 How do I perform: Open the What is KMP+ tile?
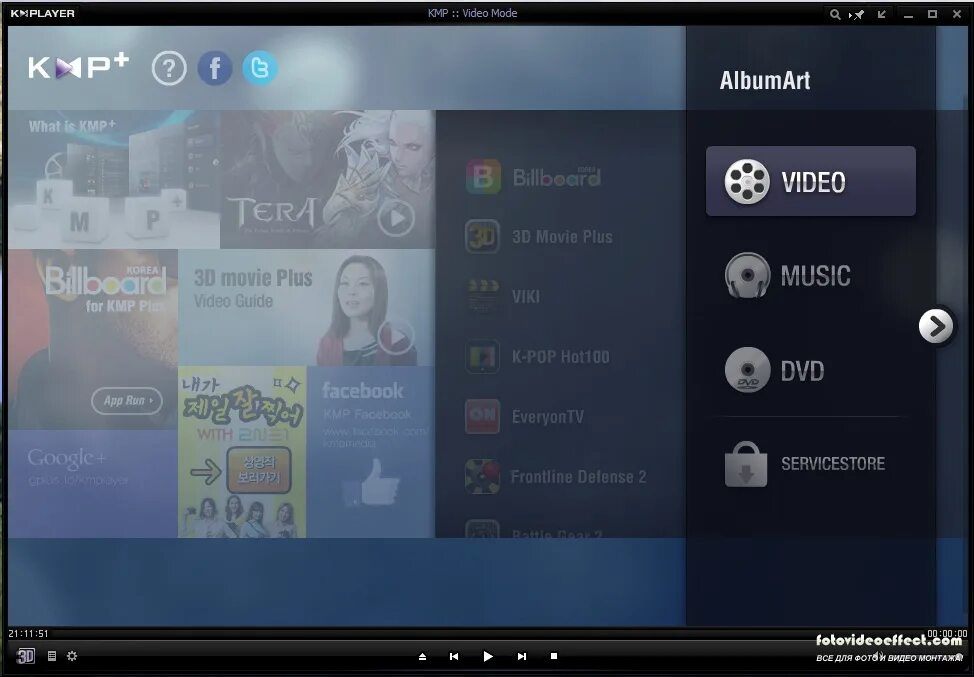[114, 179]
